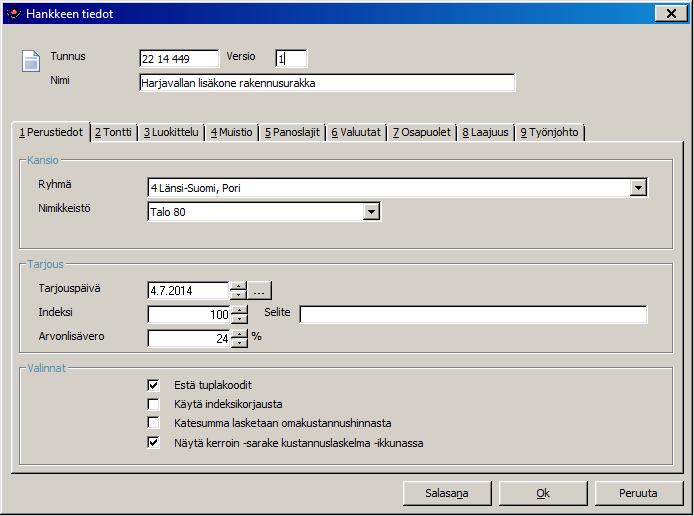This screenshot has height=516, width=694.
Task: Decrease Indeksi value with down arrow
Action: (x=239, y=319)
